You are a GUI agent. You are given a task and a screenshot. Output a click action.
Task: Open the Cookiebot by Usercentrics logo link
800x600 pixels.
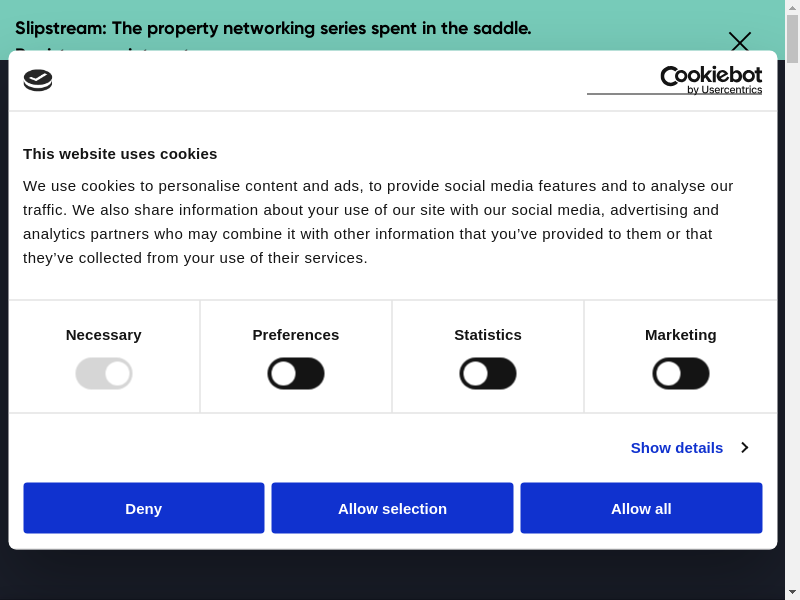tap(675, 80)
